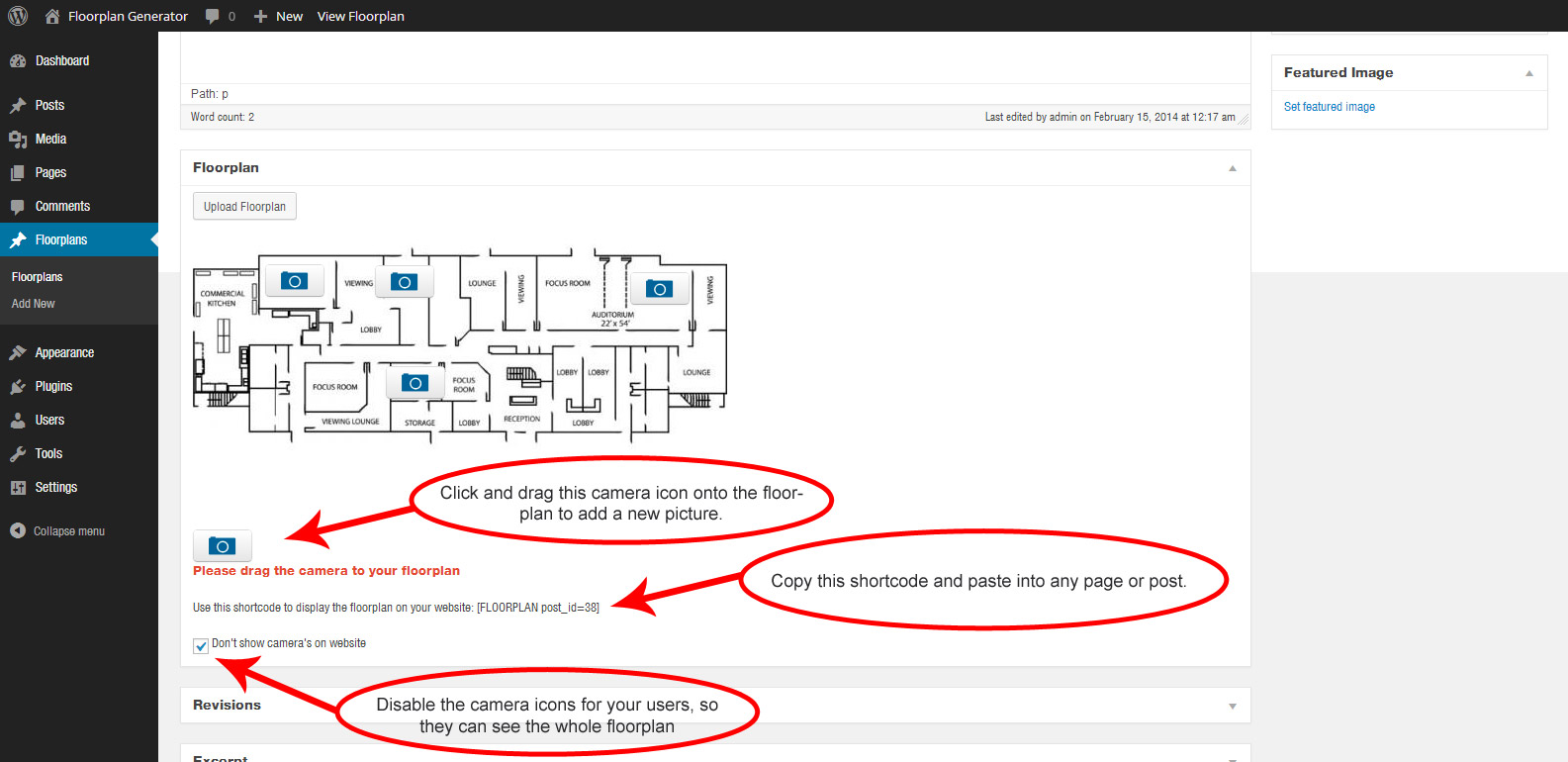Viewport: 1568px width, 762px height.
Task: Click View Floorplan in the admin bar
Action: click(360, 16)
